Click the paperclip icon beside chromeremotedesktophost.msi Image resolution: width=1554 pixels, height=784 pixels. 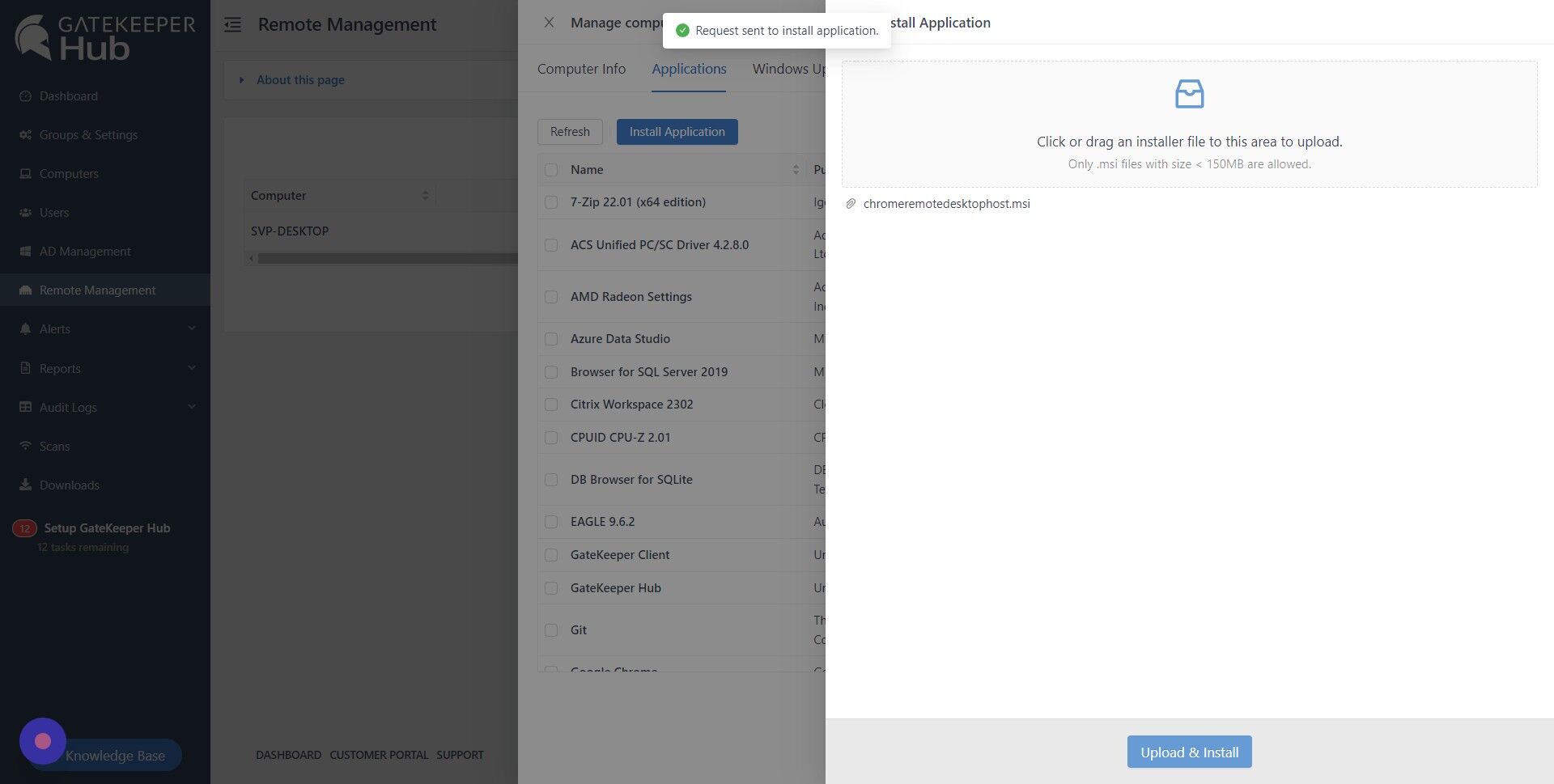(x=851, y=204)
